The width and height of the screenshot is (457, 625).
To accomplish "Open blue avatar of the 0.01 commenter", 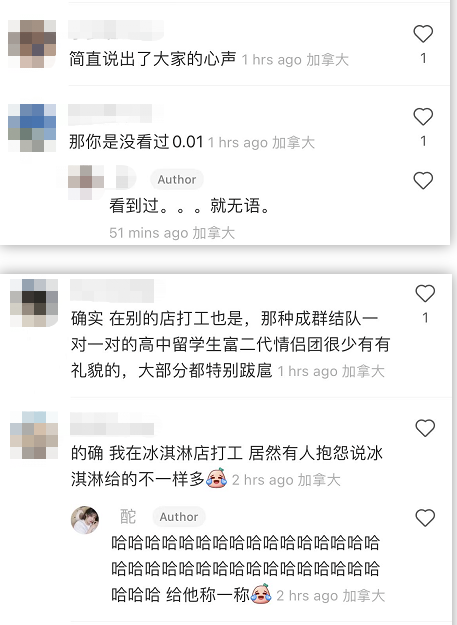I will [x=32, y=128].
